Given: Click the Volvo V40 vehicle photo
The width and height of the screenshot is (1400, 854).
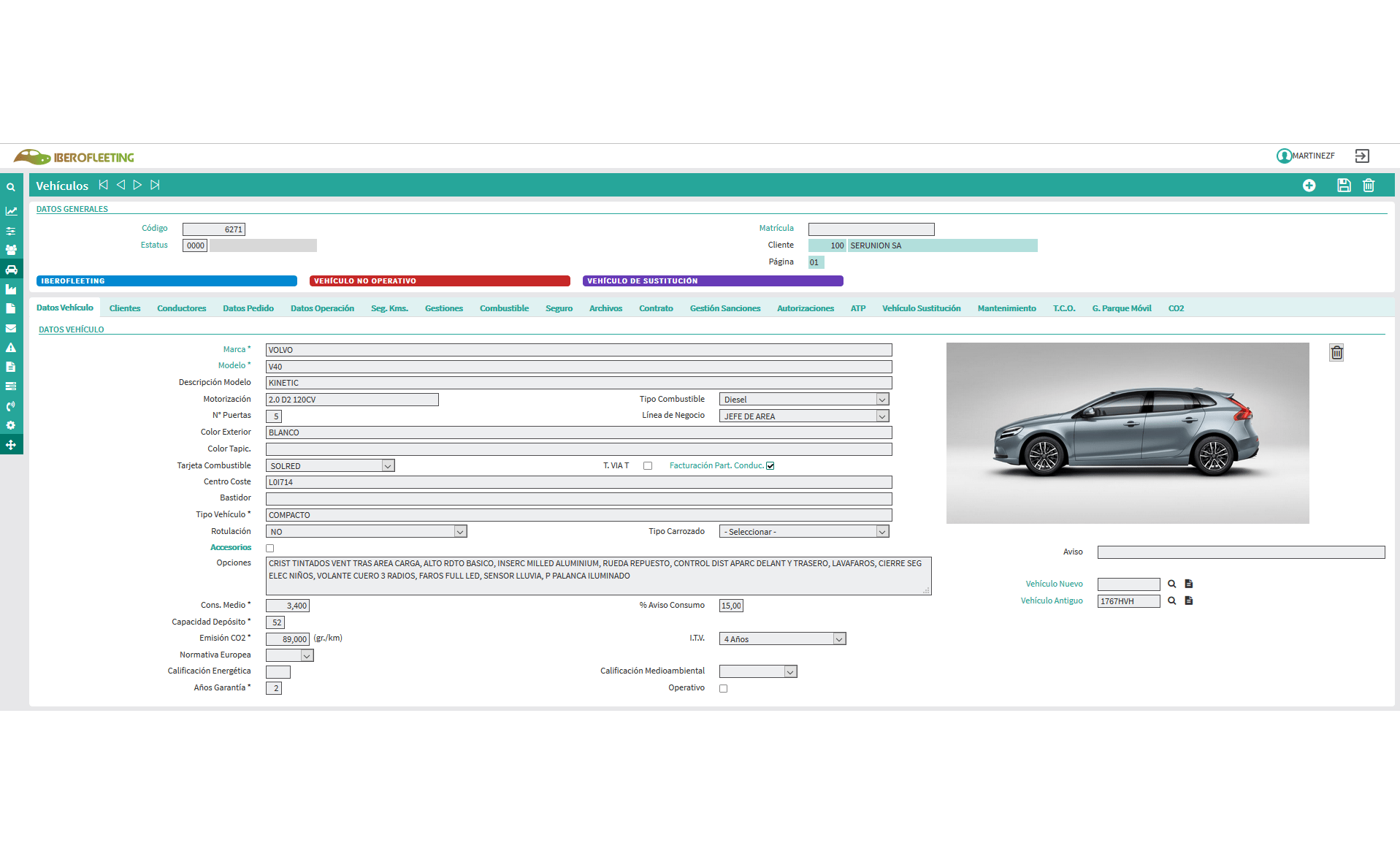Looking at the screenshot, I should pos(1128,433).
